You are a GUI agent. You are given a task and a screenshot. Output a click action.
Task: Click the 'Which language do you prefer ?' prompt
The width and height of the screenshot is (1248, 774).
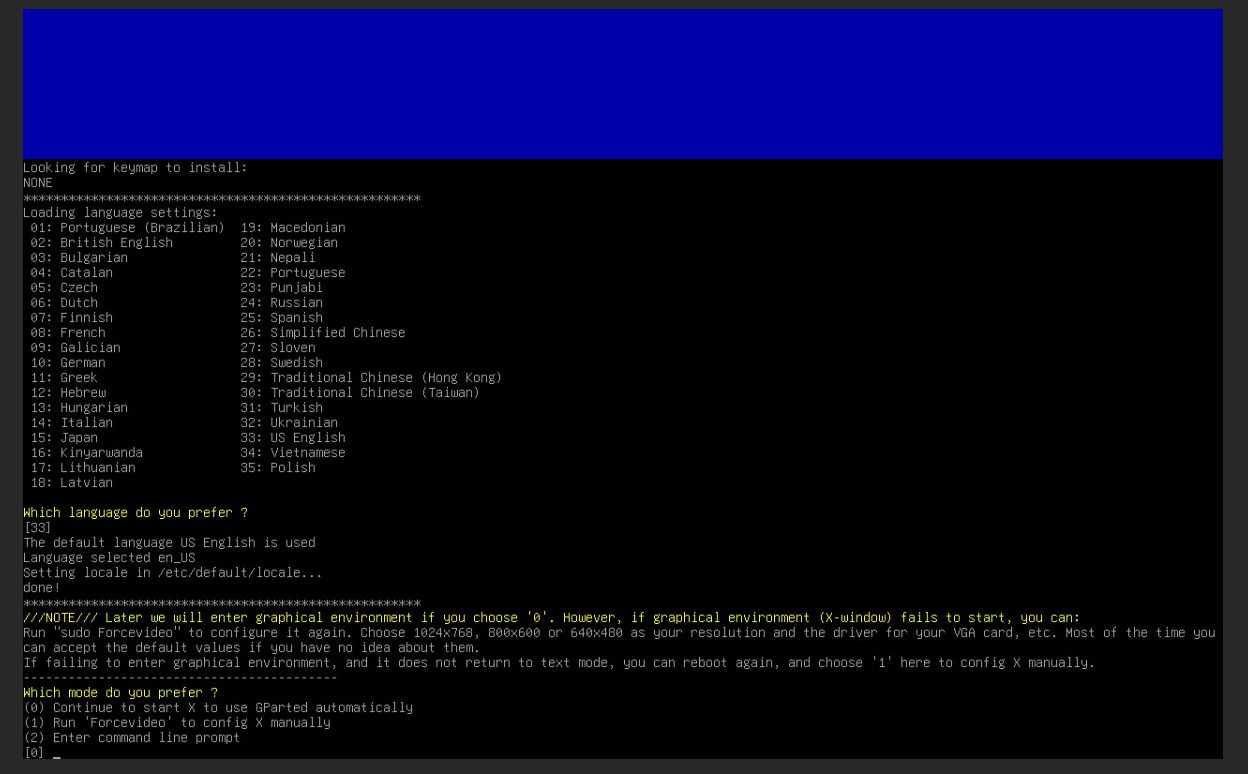[x=135, y=513]
